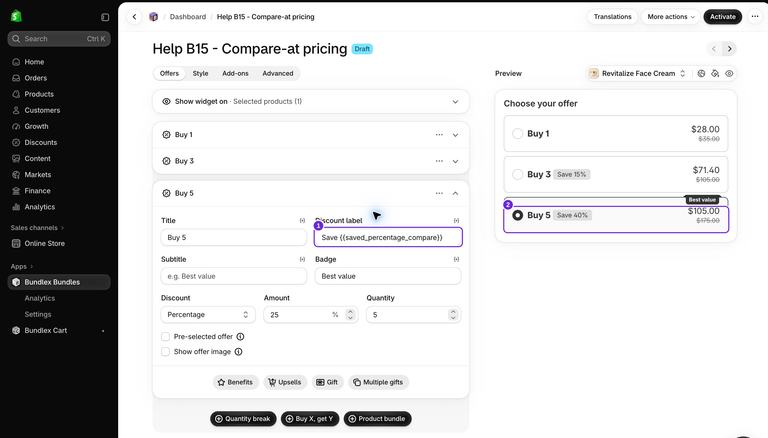
Task: Click the three-dot menu next to Activate
Action: click(x=755, y=17)
